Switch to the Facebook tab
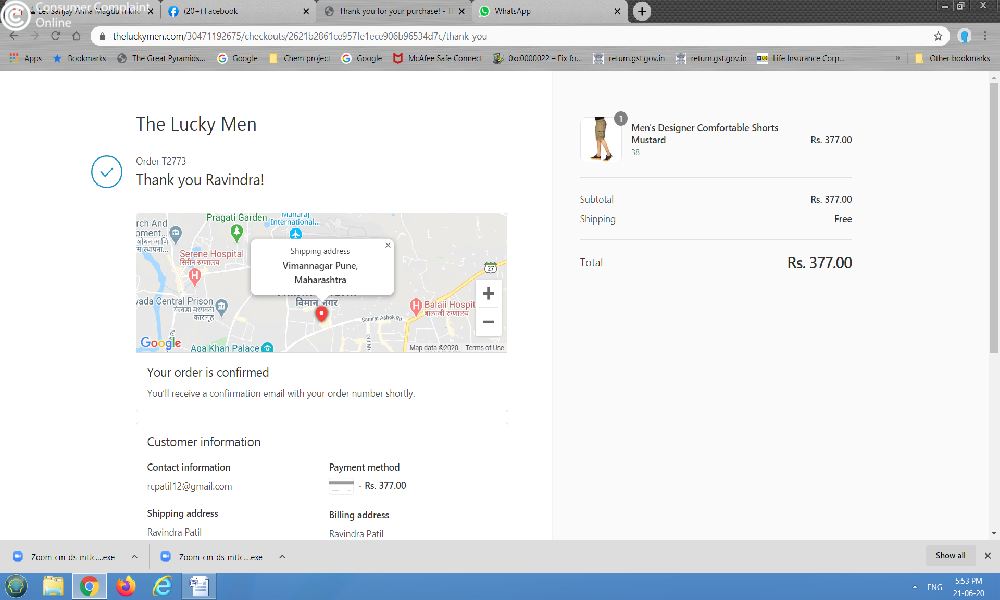 coord(237,11)
